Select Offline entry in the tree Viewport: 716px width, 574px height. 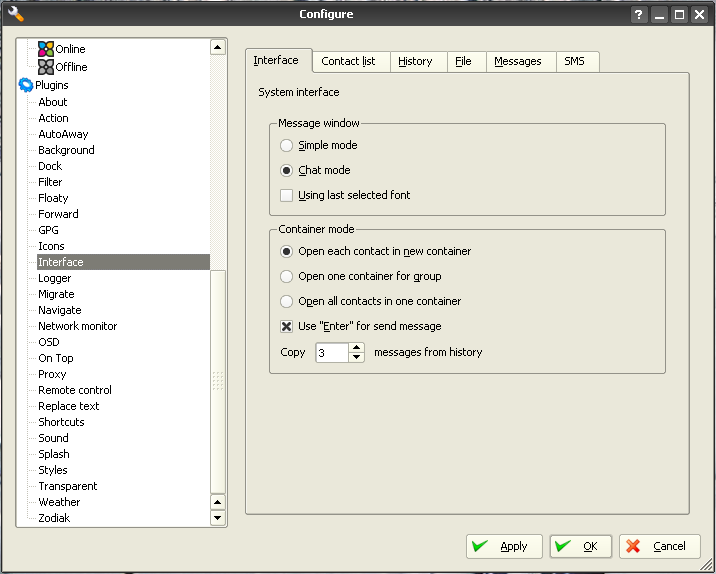(x=71, y=67)
